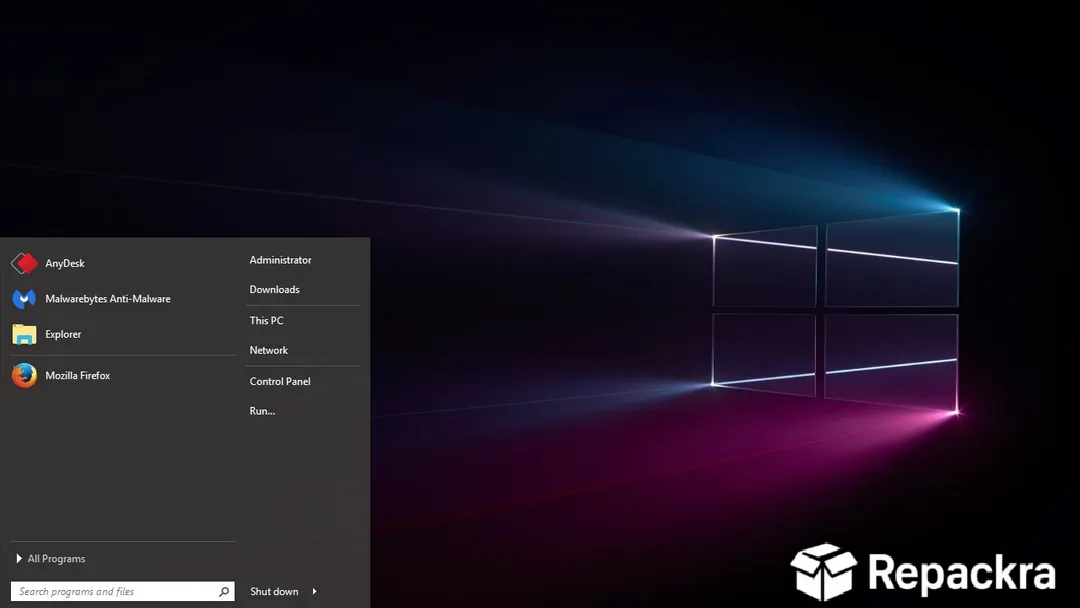Click Shut down button
This screenshot has width=1080, height=608.
(274, 591)
